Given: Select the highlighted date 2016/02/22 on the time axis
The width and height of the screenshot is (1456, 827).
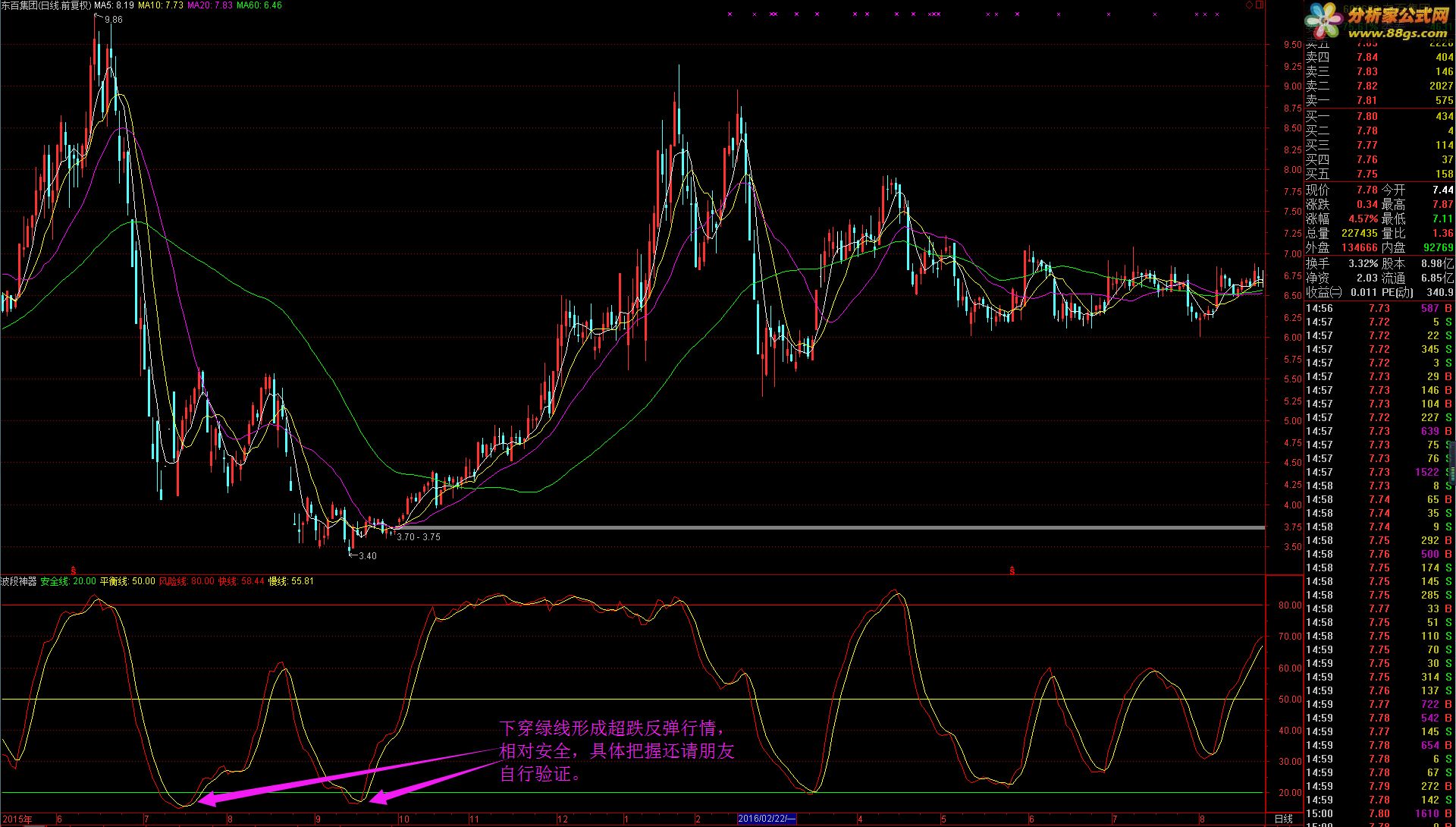Looking at the screenshot, I should pyautogui.click(x=767, y=819).
